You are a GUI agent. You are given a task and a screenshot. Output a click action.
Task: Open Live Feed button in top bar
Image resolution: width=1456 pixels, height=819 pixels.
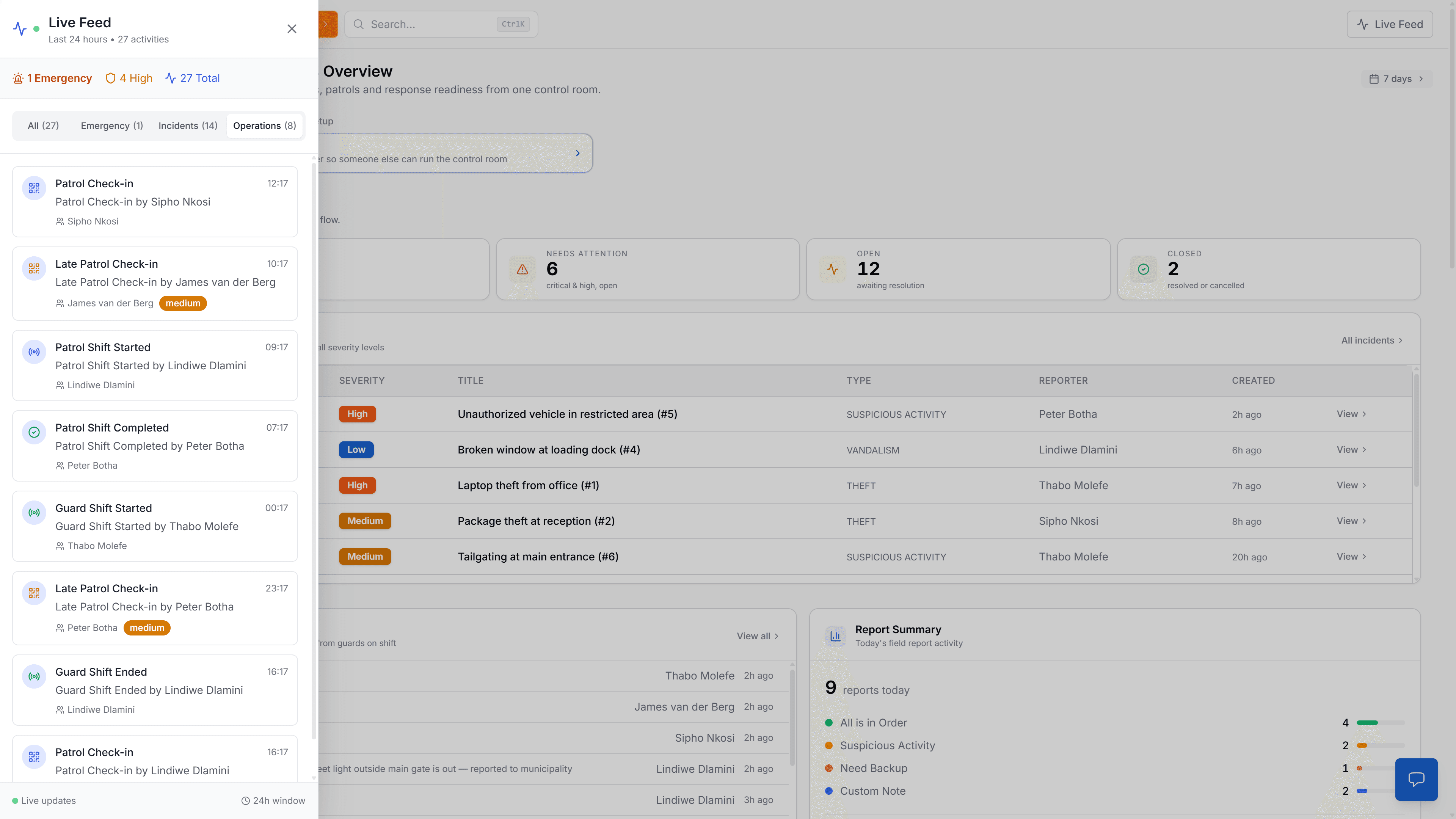pos(1390,24)
